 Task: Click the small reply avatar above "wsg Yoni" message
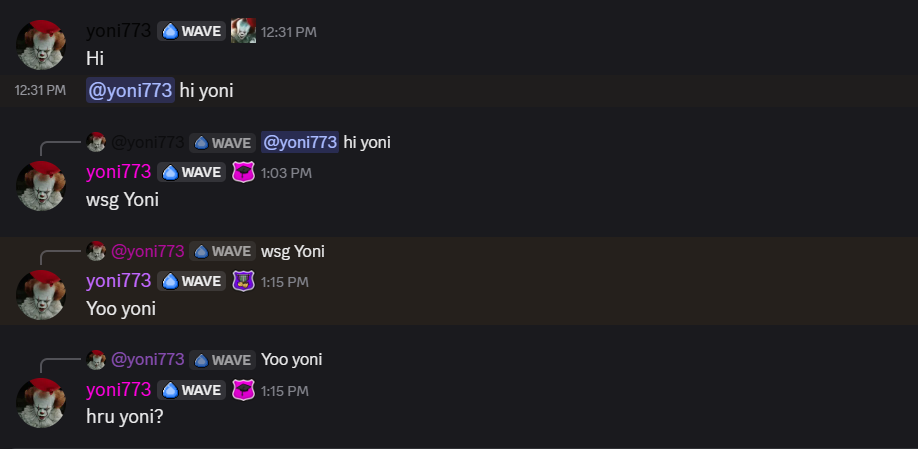point(96,142)
